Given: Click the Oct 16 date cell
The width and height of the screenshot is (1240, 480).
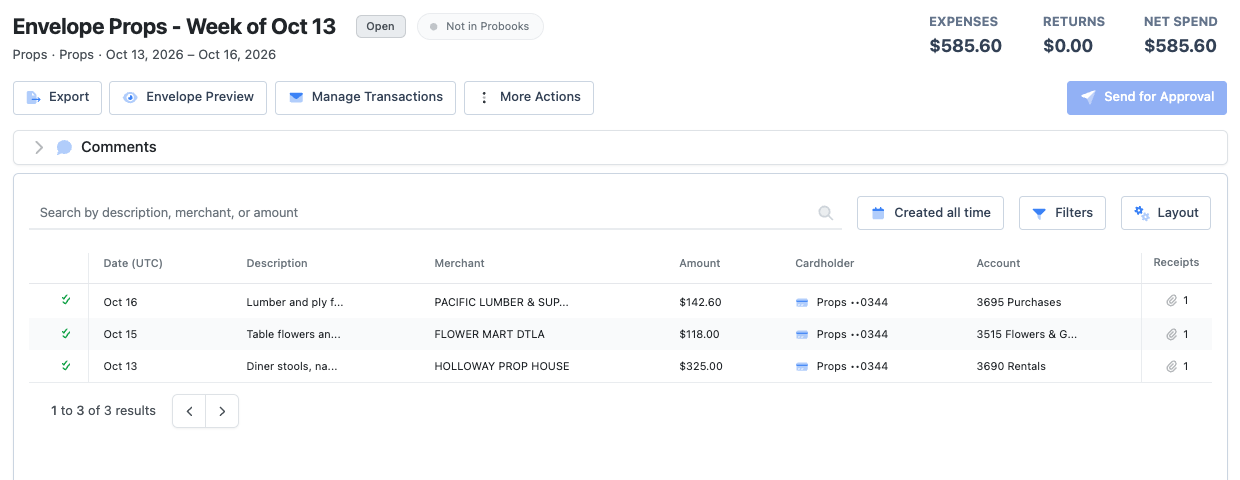Looking at the screenshot, I should pyautogui.click(x=120, y=302).
